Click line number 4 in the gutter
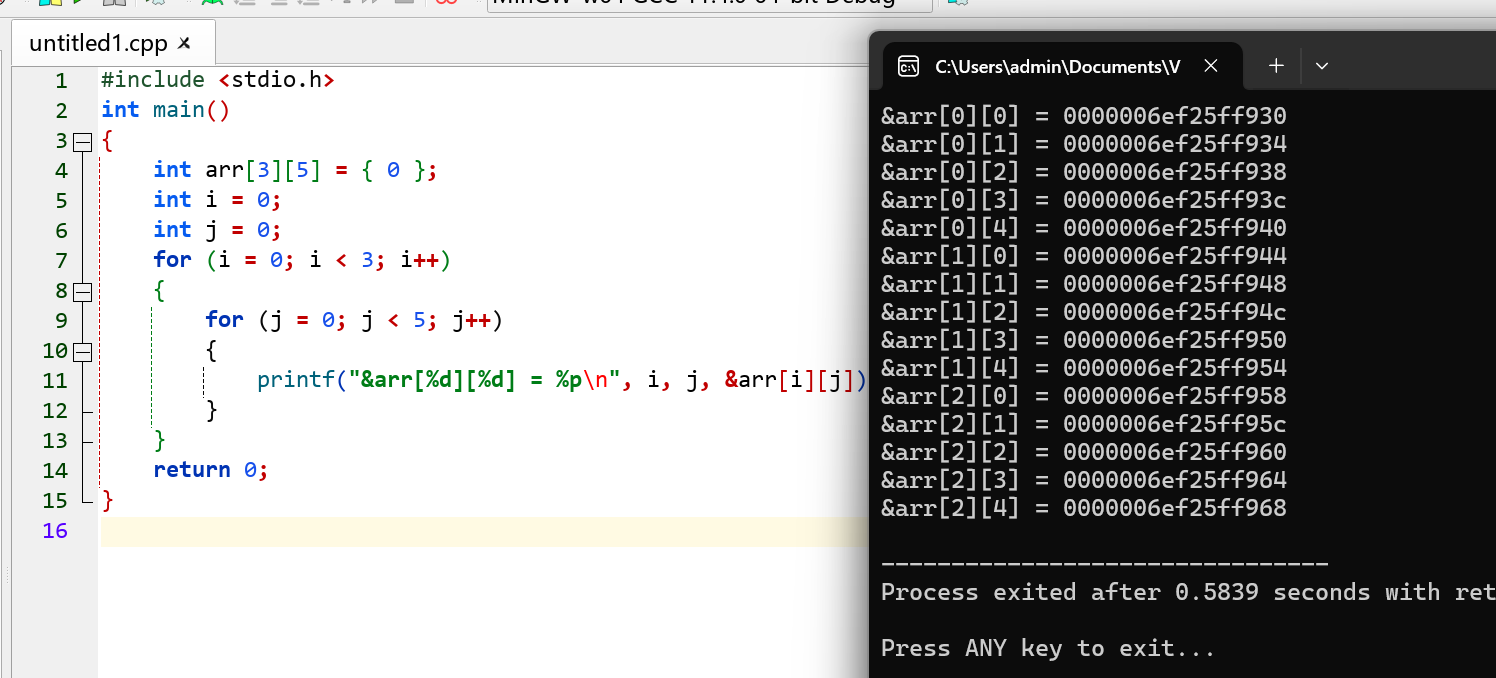This screenshot has height=678, width=1496. pyautogui.click(x=62, y=171)
